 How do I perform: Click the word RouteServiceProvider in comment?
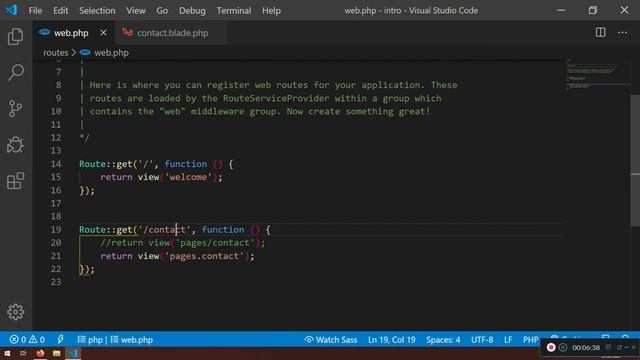(276, 98)
